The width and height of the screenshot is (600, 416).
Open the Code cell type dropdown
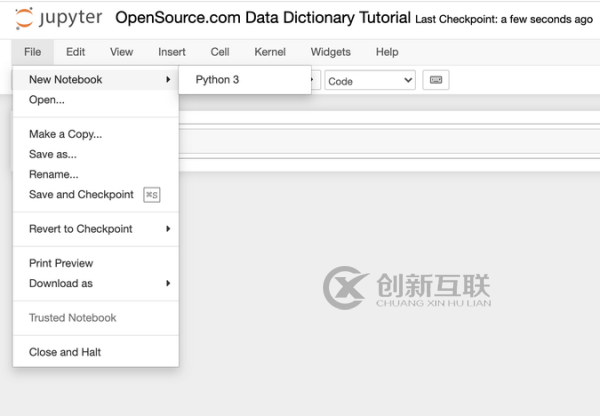coord(370,80)
